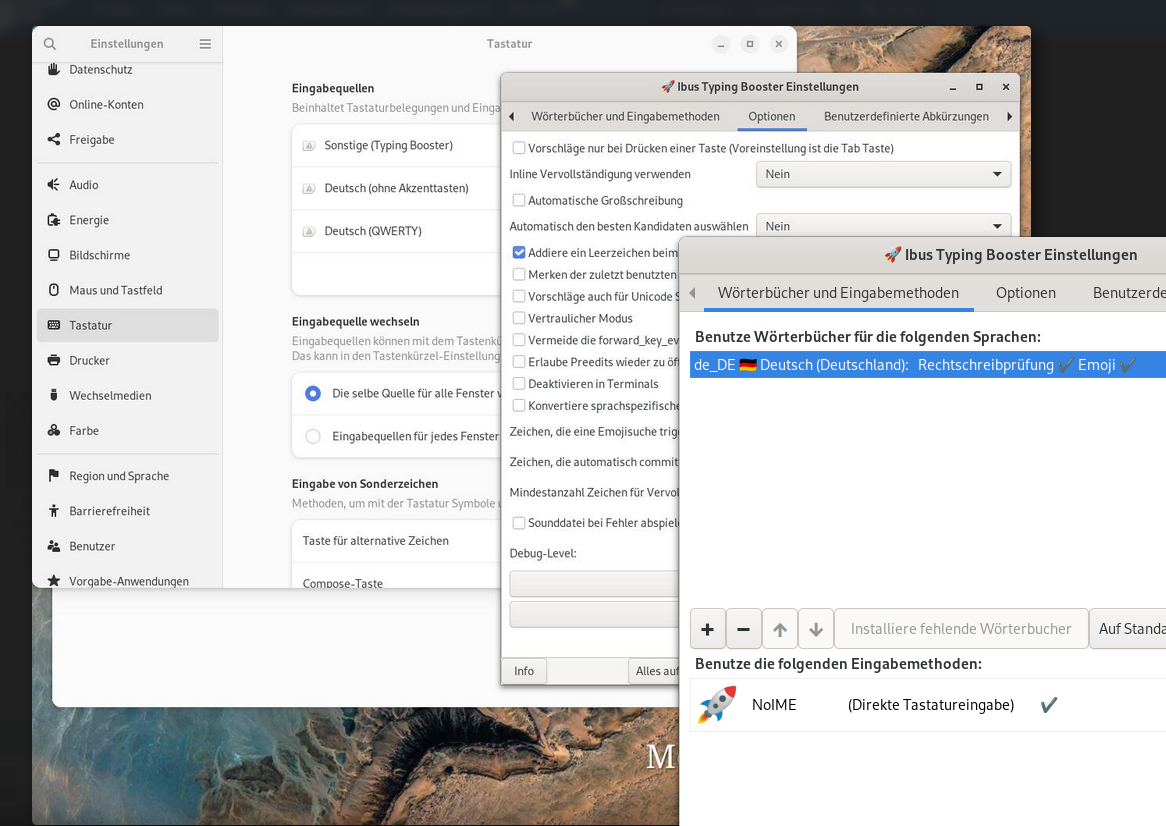The image size is (1166, 826).
Task: Click the Maus und Tastfeld mouse icon
Action: point(54,290)
